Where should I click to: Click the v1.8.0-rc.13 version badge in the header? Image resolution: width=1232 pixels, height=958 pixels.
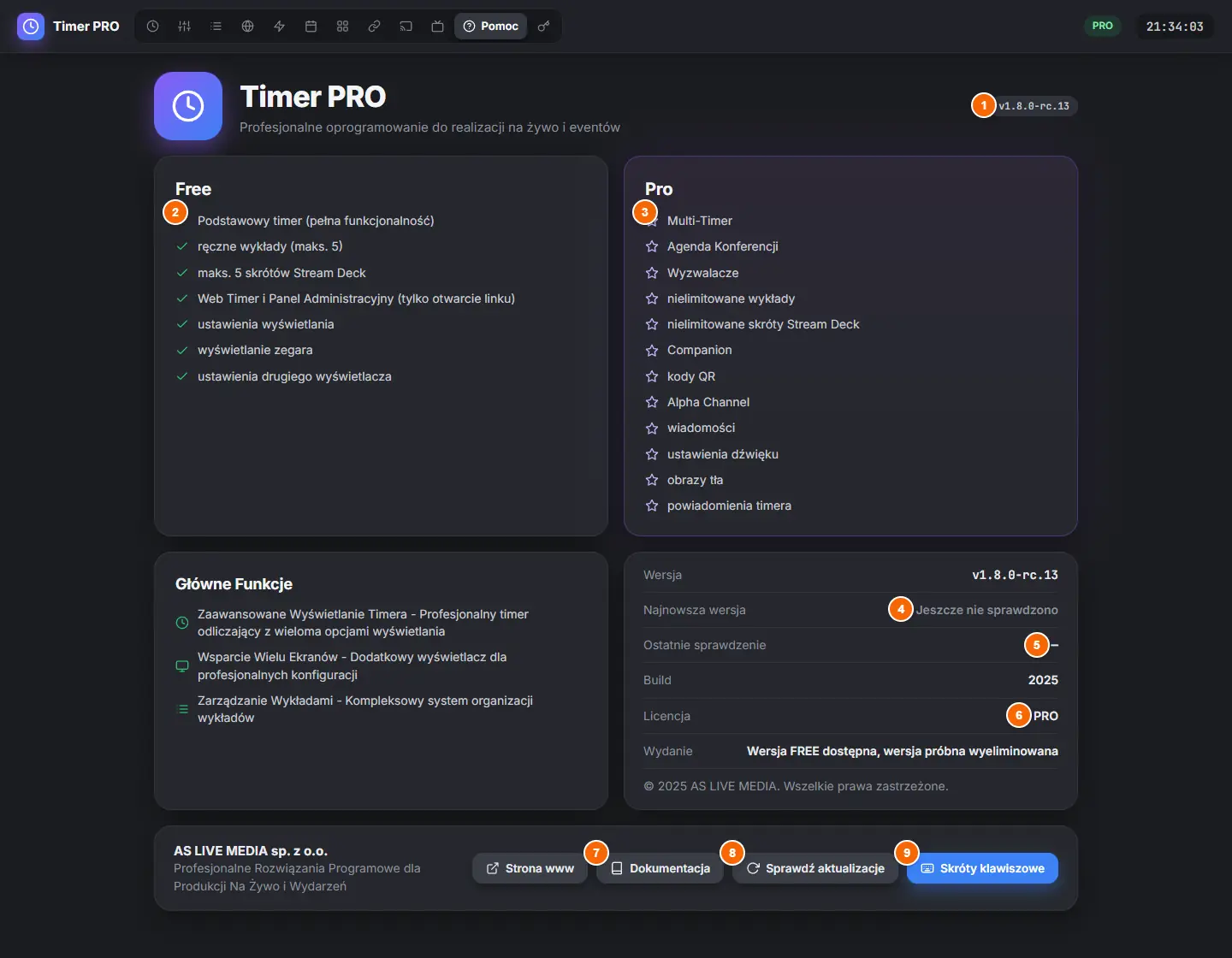tap(1034, 106)
